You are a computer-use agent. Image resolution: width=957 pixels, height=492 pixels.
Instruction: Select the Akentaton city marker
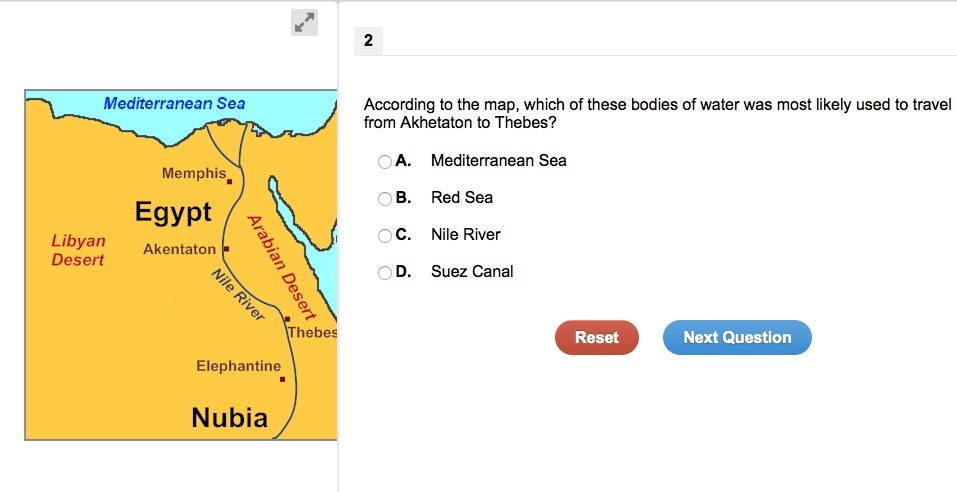(226, 248)
